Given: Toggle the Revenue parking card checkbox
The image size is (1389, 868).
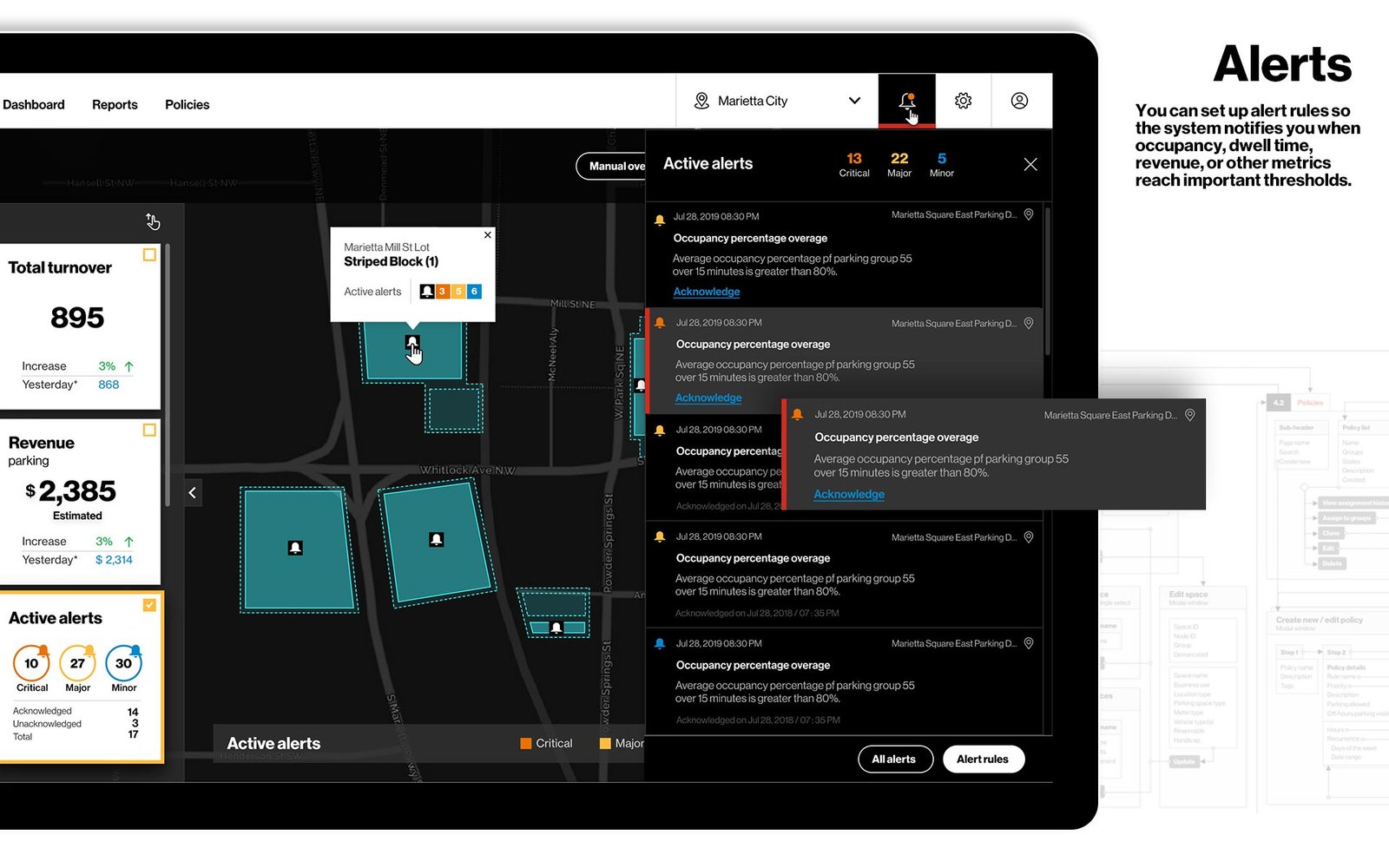Looking at the screenshot, I should (x=149, y=430).
